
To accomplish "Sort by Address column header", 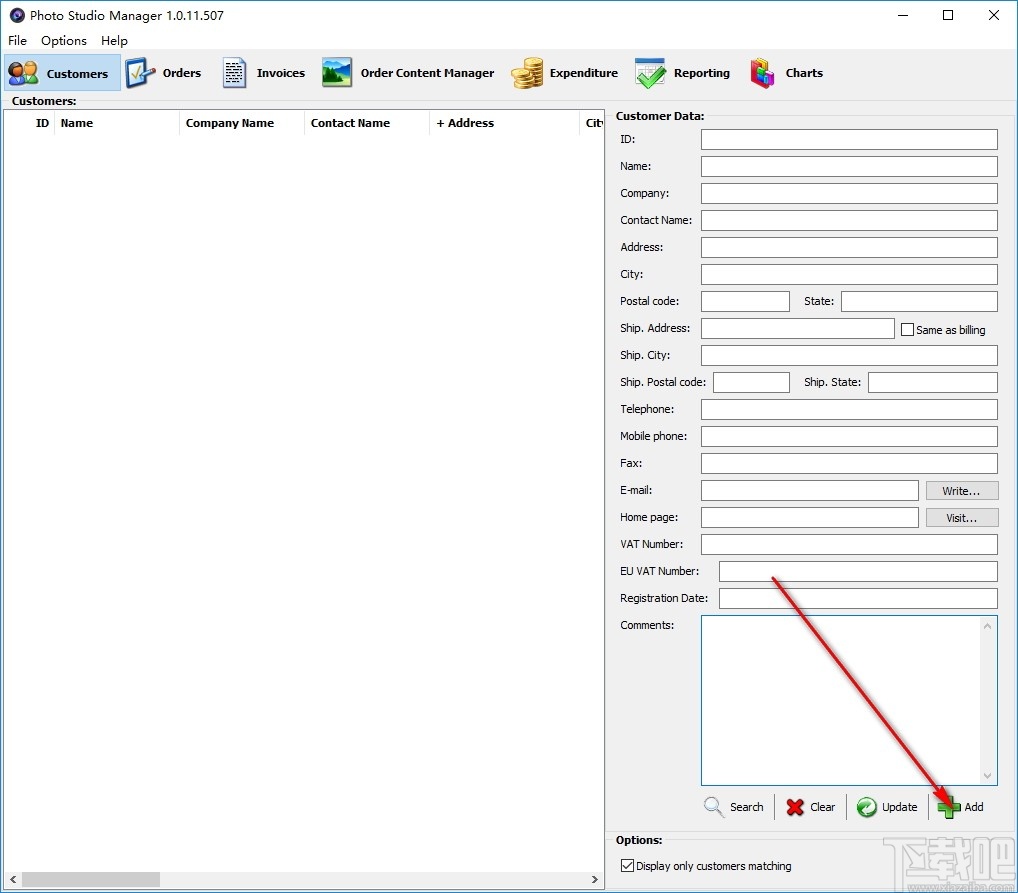I will coord(504,123).
